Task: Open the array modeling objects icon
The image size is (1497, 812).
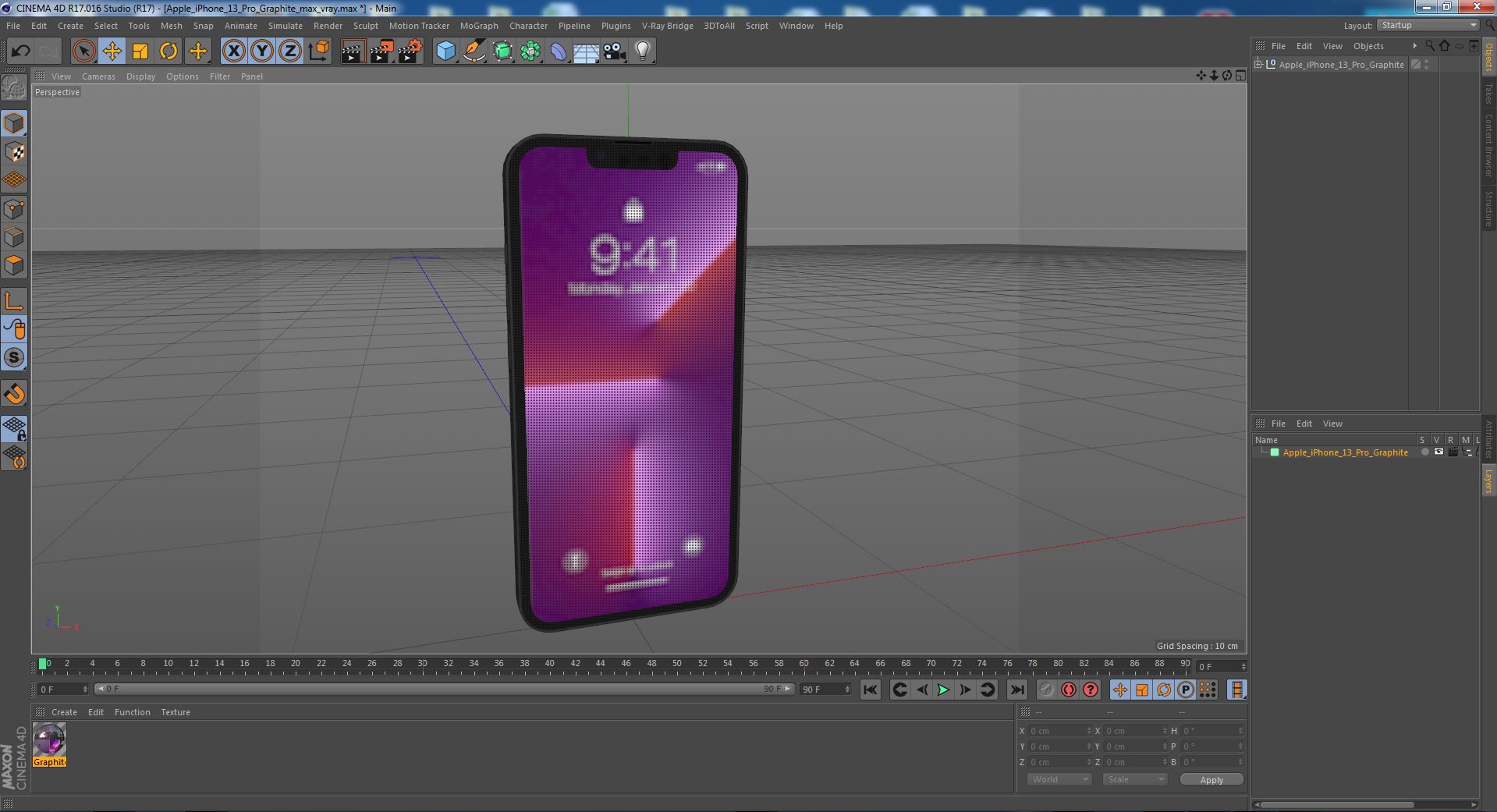Action: pos(530,51)
